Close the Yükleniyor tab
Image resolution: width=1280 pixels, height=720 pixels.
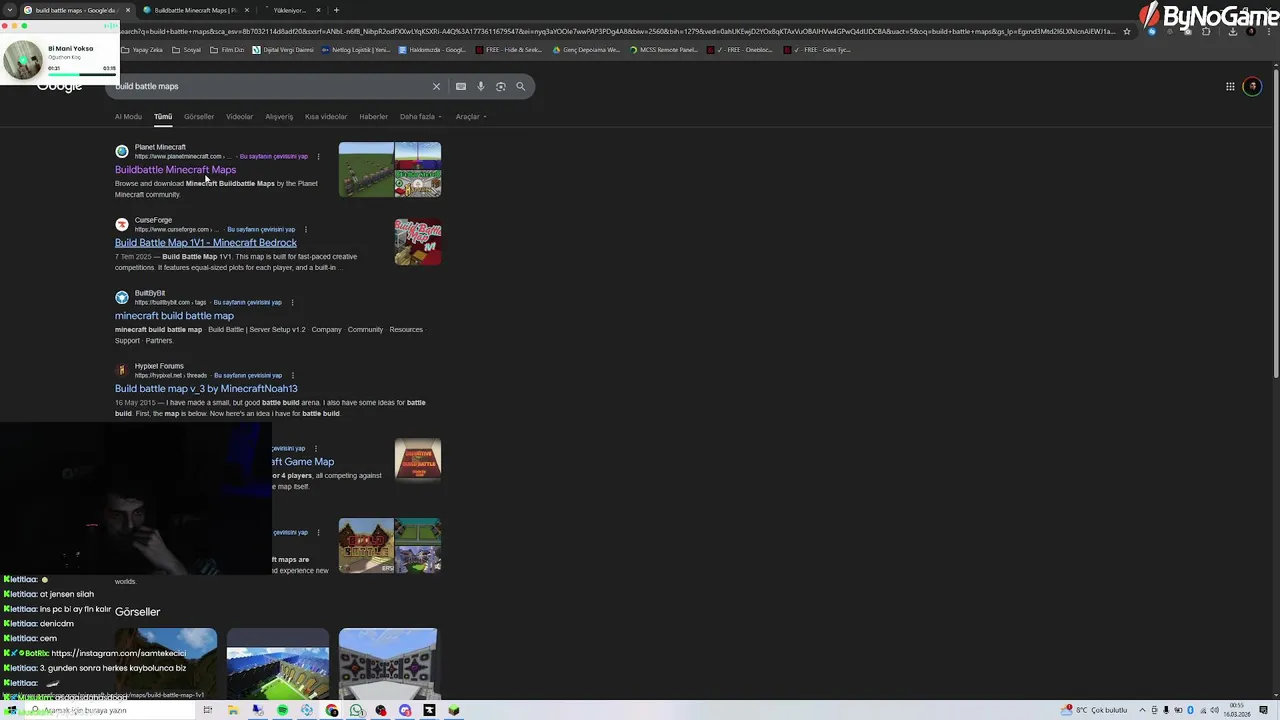tap(318, 10)
